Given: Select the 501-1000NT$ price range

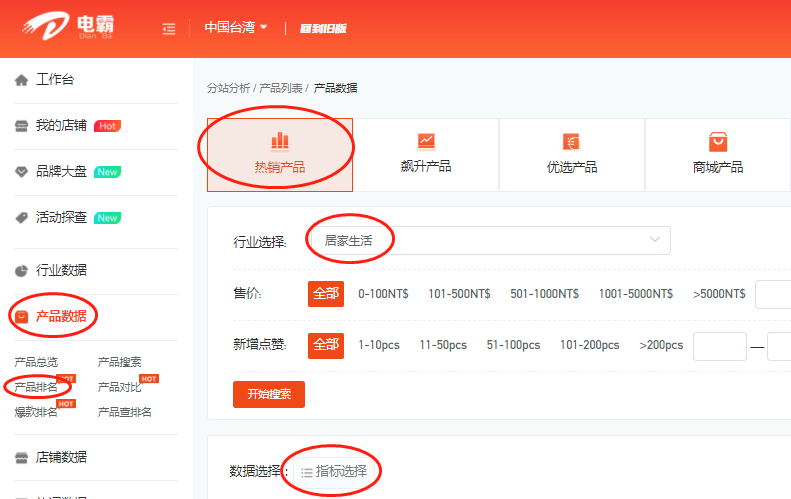Looking at the screenshot, I should [x=544, y=294].
